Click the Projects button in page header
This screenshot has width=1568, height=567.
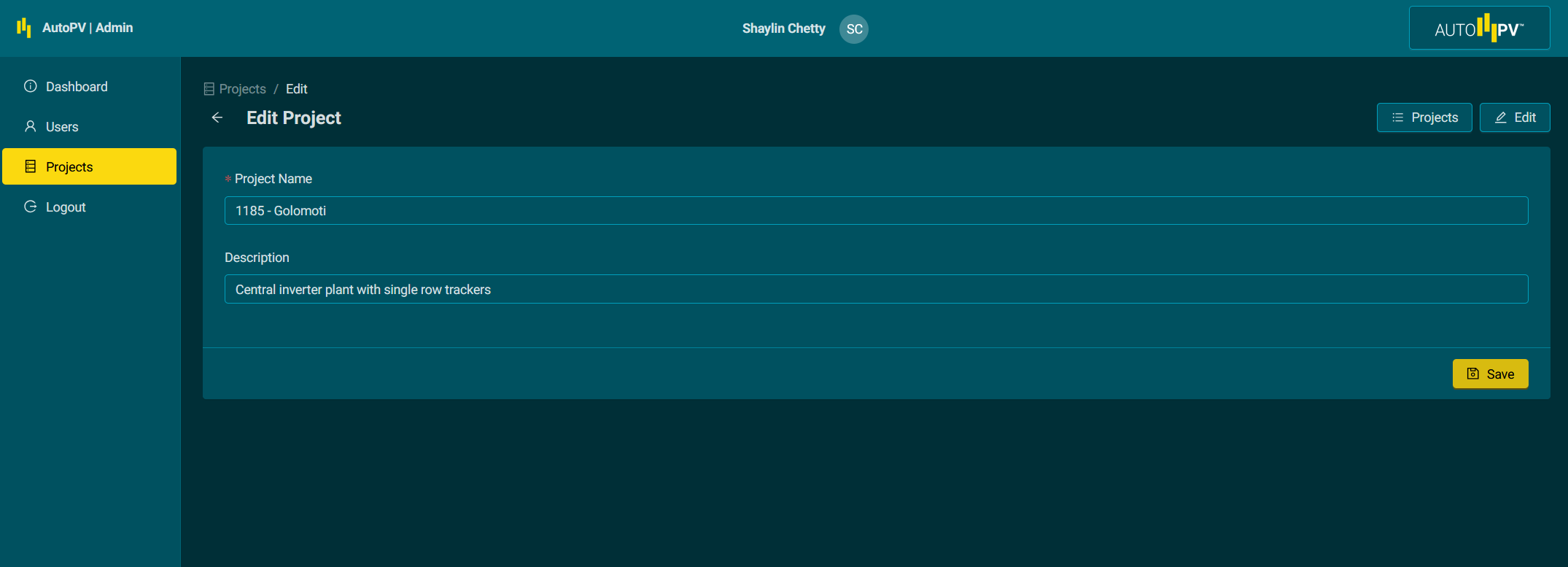1424,117
